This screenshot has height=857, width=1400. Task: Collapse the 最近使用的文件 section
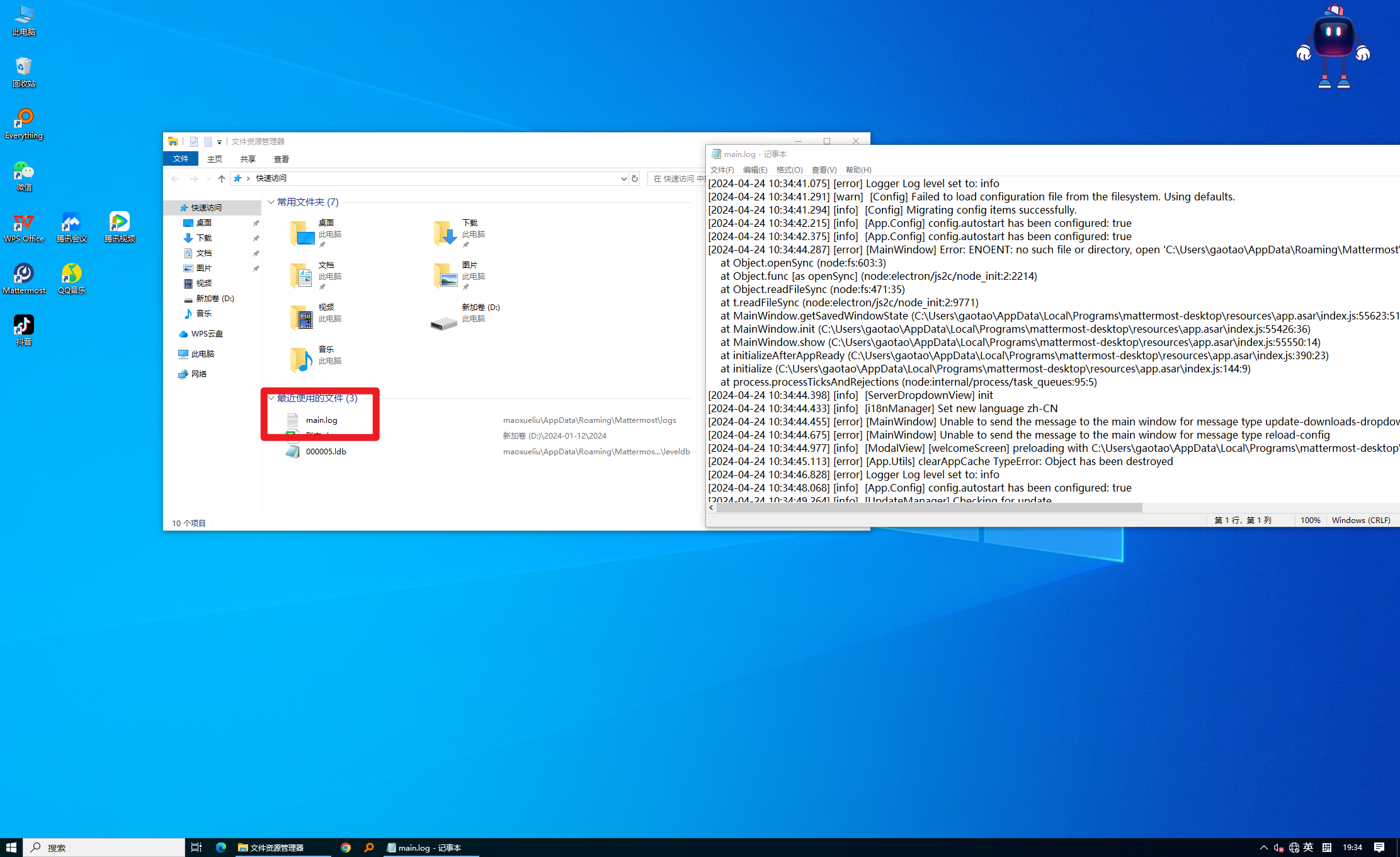point(271,398)
